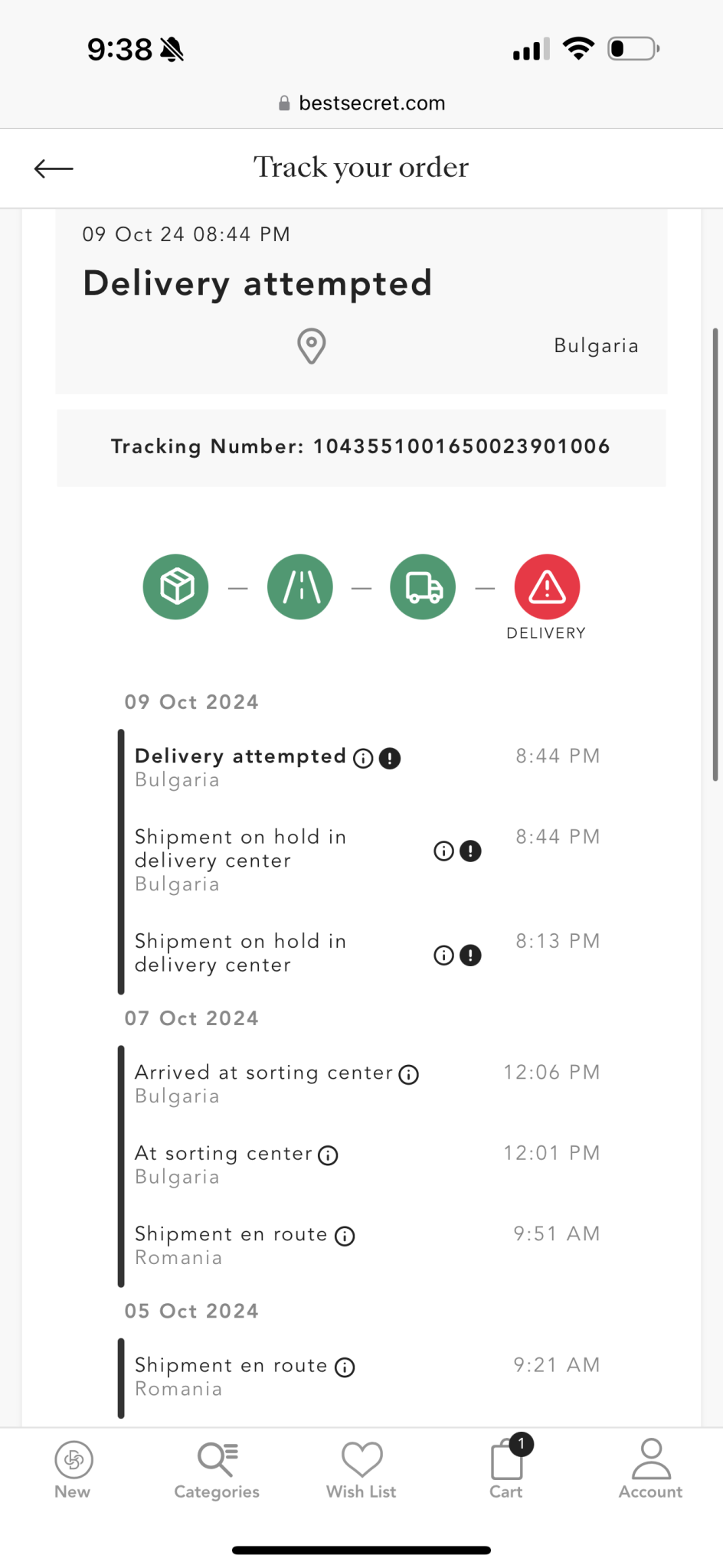Tap the green package step icon
Viewport: 723px width, 1568px height.
tap(175, 587)
